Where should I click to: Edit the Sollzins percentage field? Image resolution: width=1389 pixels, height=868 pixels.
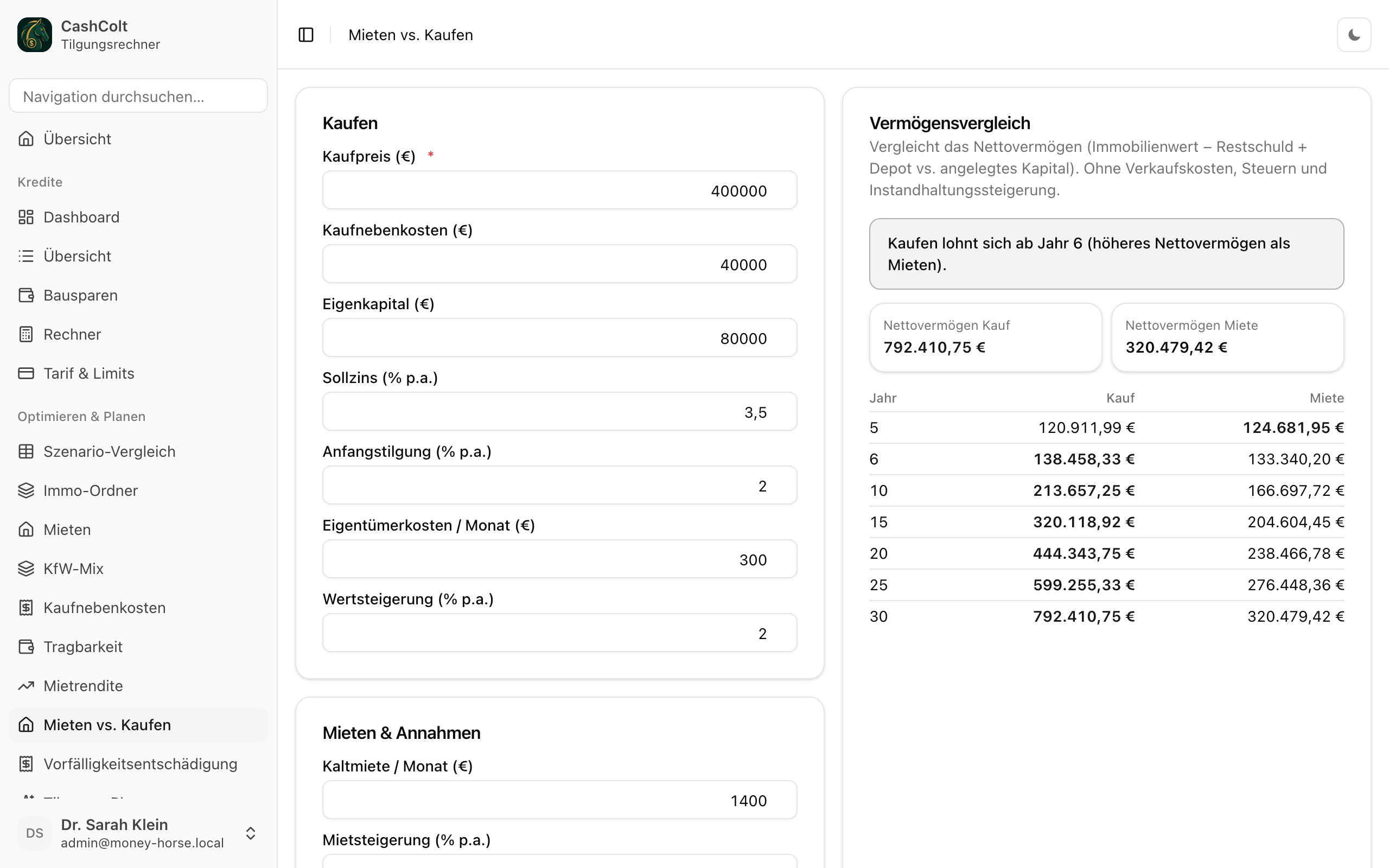coord(559,412)
